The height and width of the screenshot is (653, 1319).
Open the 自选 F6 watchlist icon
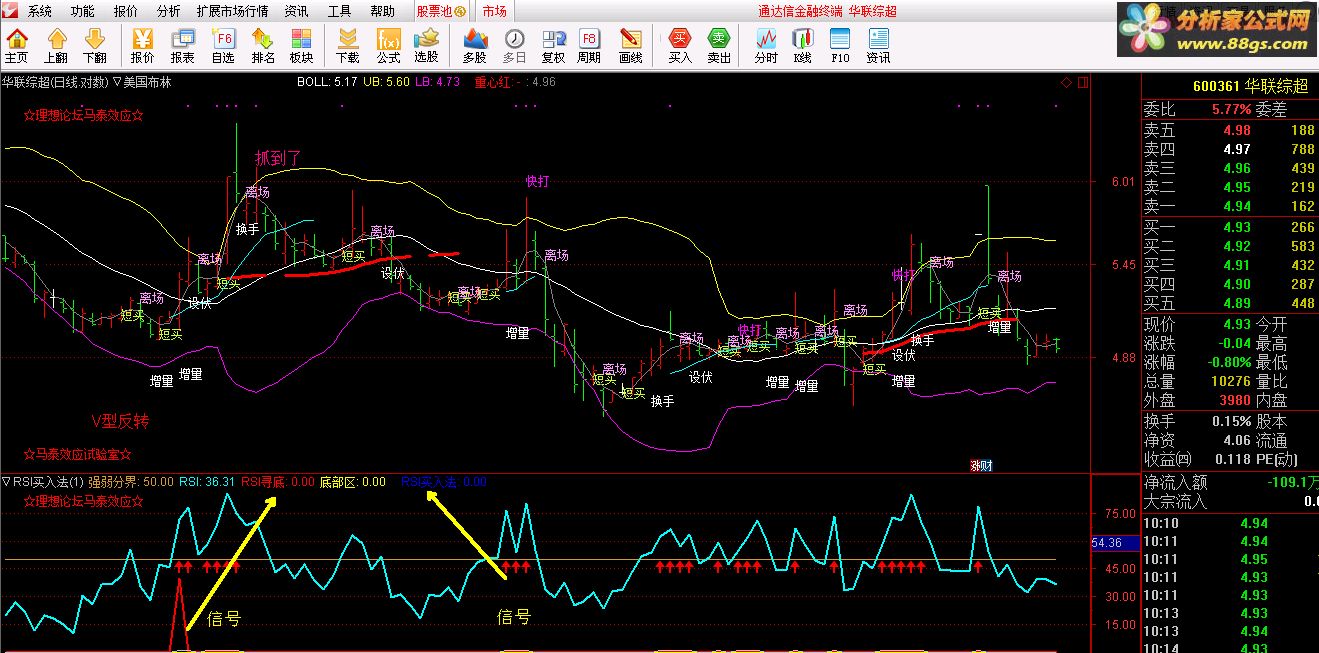(x=223, y=46)
